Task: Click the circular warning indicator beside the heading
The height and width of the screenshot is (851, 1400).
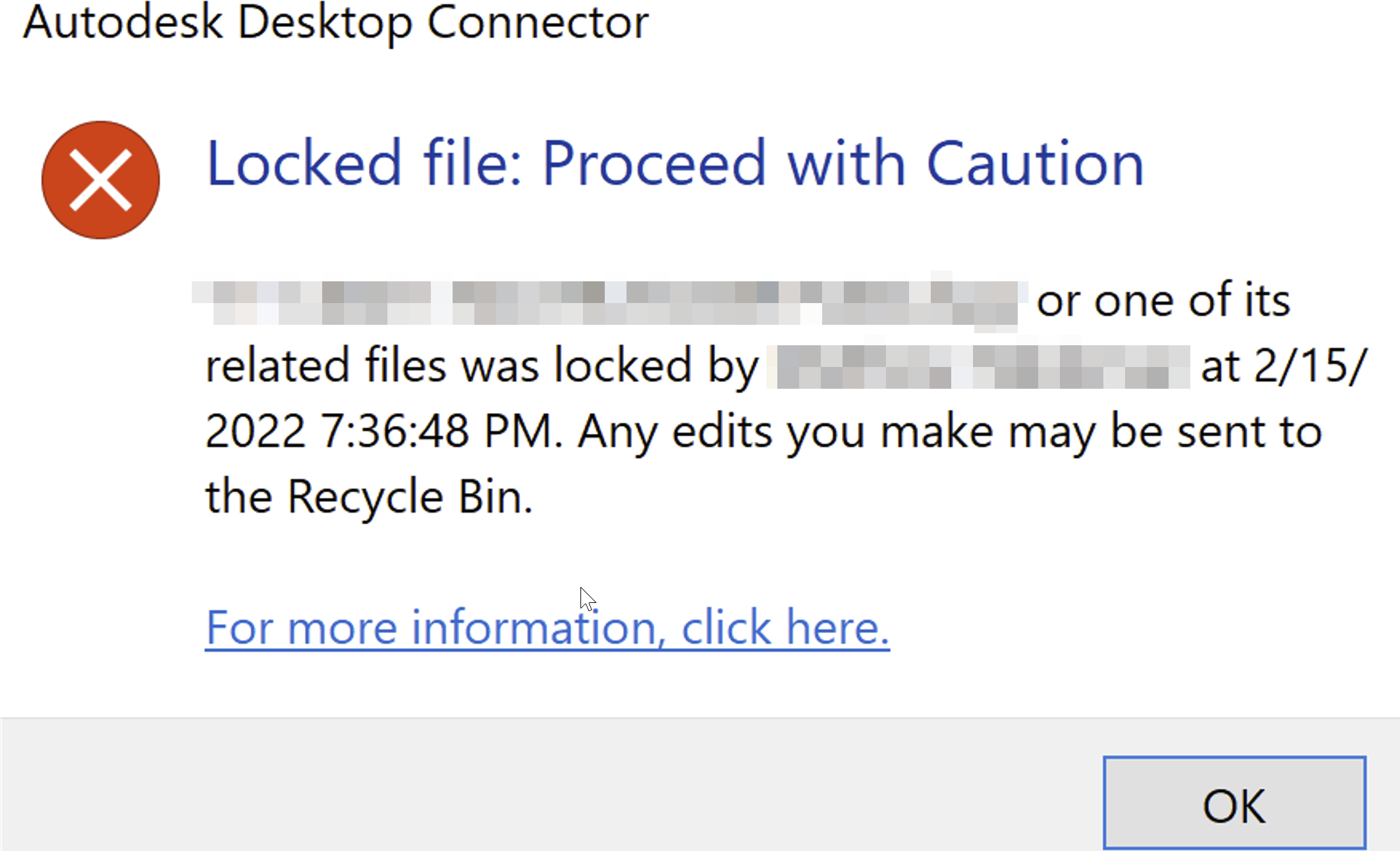Action: [100, 180]
